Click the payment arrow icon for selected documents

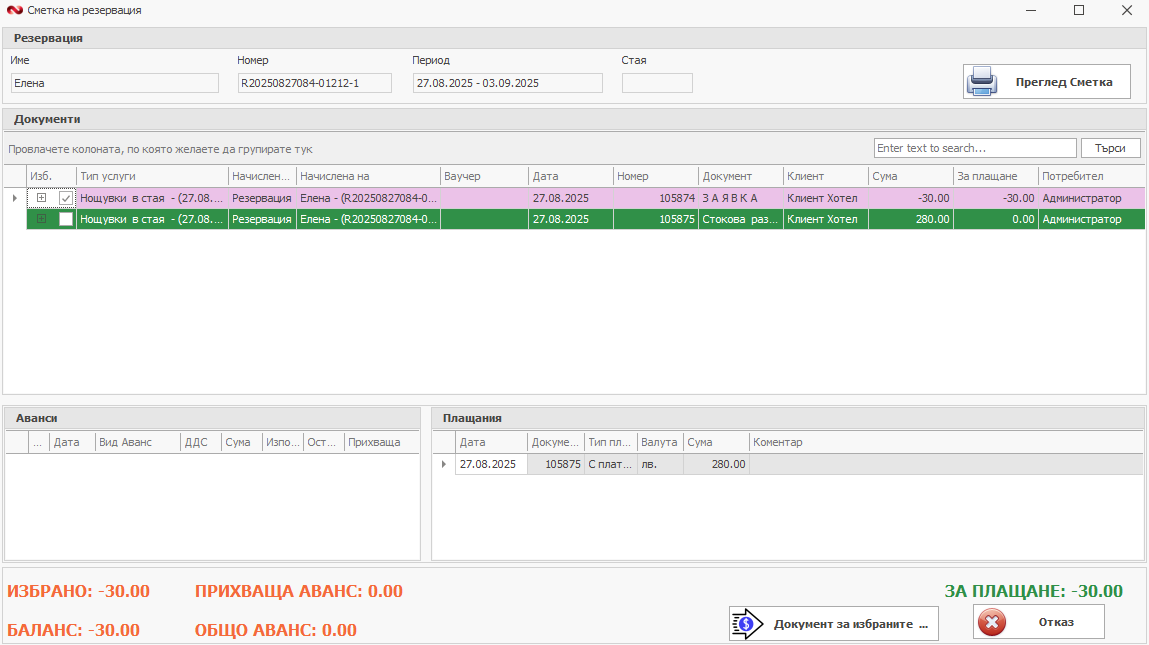tap(747, 623)
